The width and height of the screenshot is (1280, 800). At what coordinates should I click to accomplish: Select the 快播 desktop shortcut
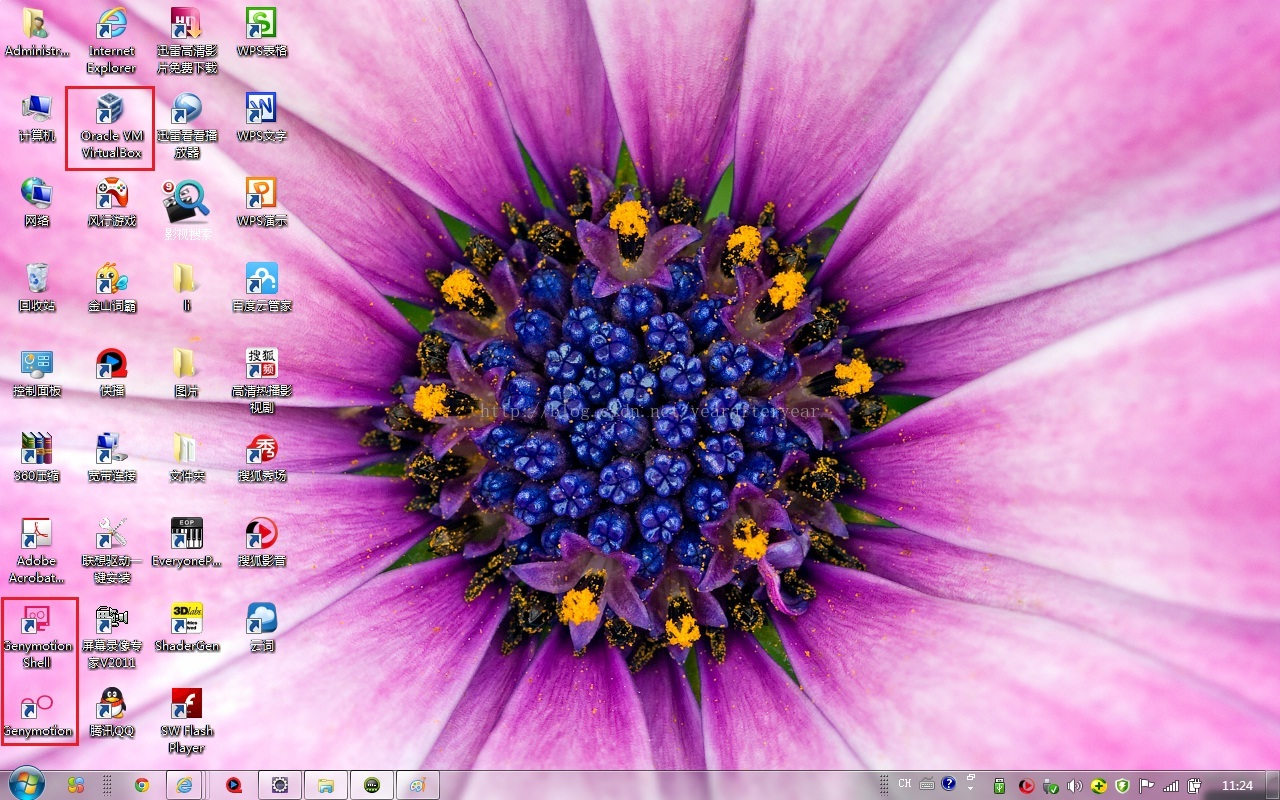(x=112, y=373)
